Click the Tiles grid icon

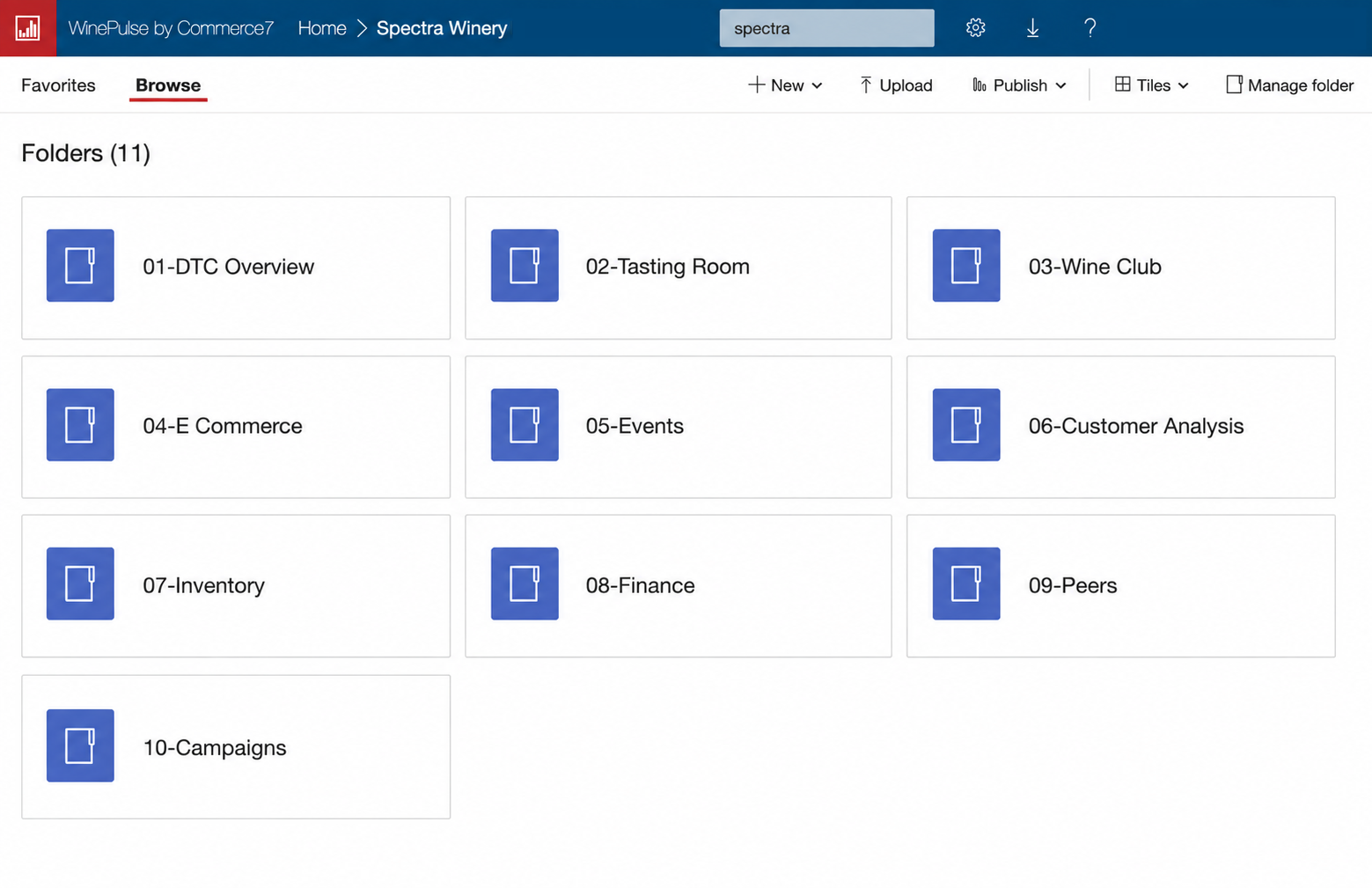tap(1122, 84)
